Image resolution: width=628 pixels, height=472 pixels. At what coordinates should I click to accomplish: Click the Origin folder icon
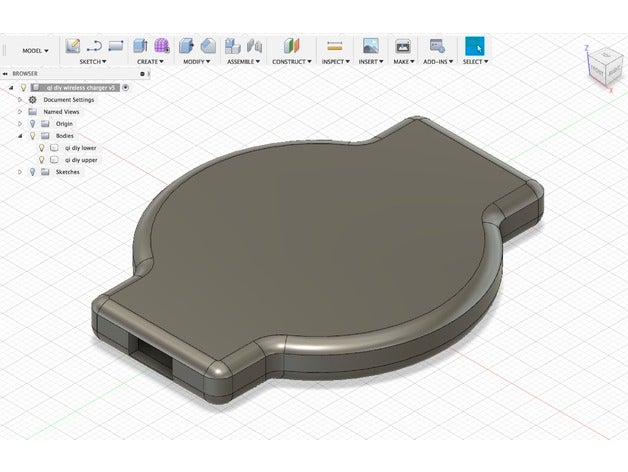(x=45, y=124)
